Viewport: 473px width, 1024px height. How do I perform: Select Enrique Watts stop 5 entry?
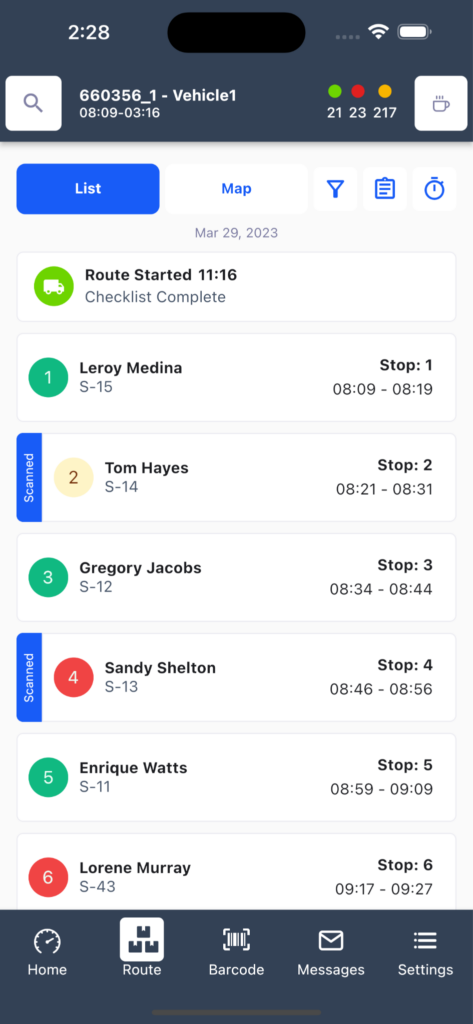(236, 777)
